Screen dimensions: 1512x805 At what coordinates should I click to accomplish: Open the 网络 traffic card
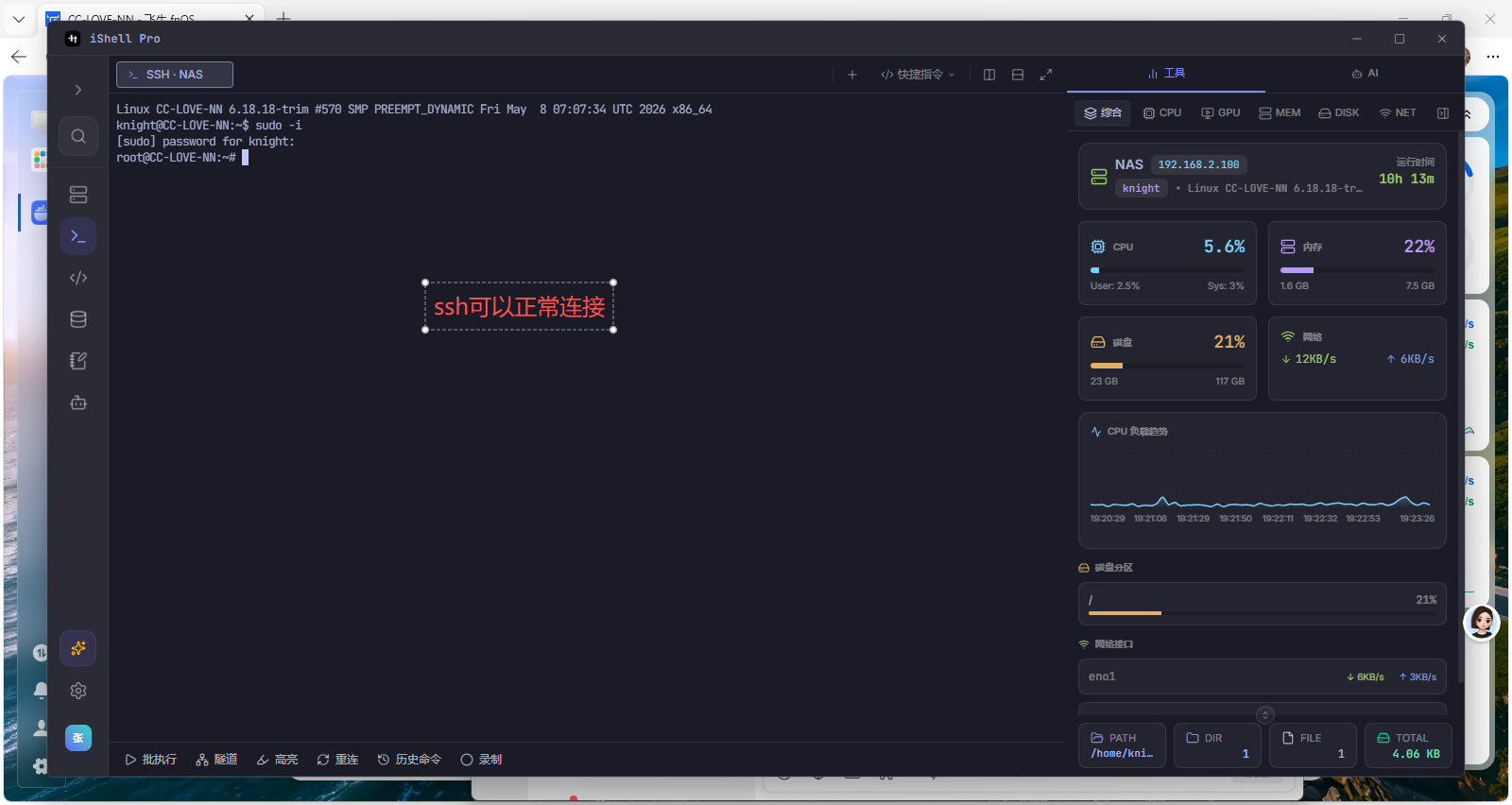point(1357,359)
